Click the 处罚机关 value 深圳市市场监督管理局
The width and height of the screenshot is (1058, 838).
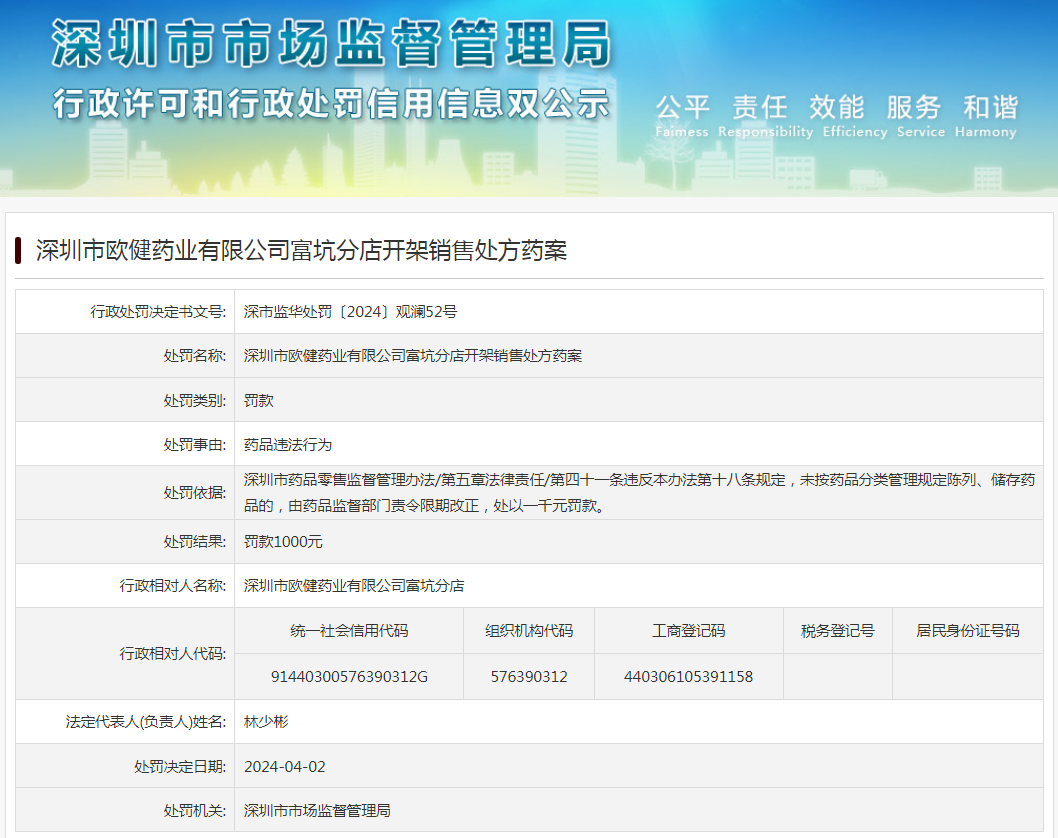click(317, 810)
